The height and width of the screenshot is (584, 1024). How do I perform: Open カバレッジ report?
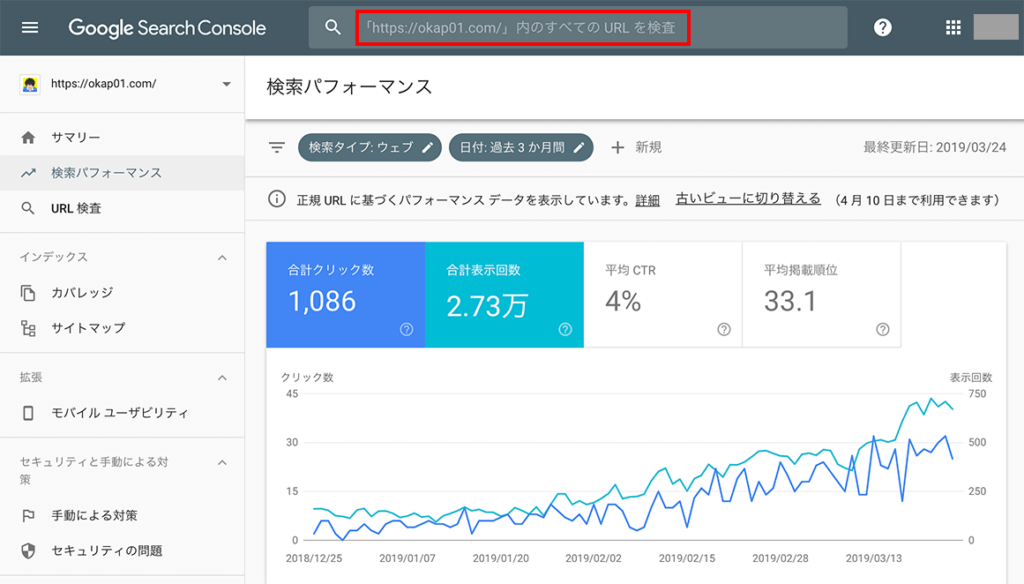(x=122, y=293)
